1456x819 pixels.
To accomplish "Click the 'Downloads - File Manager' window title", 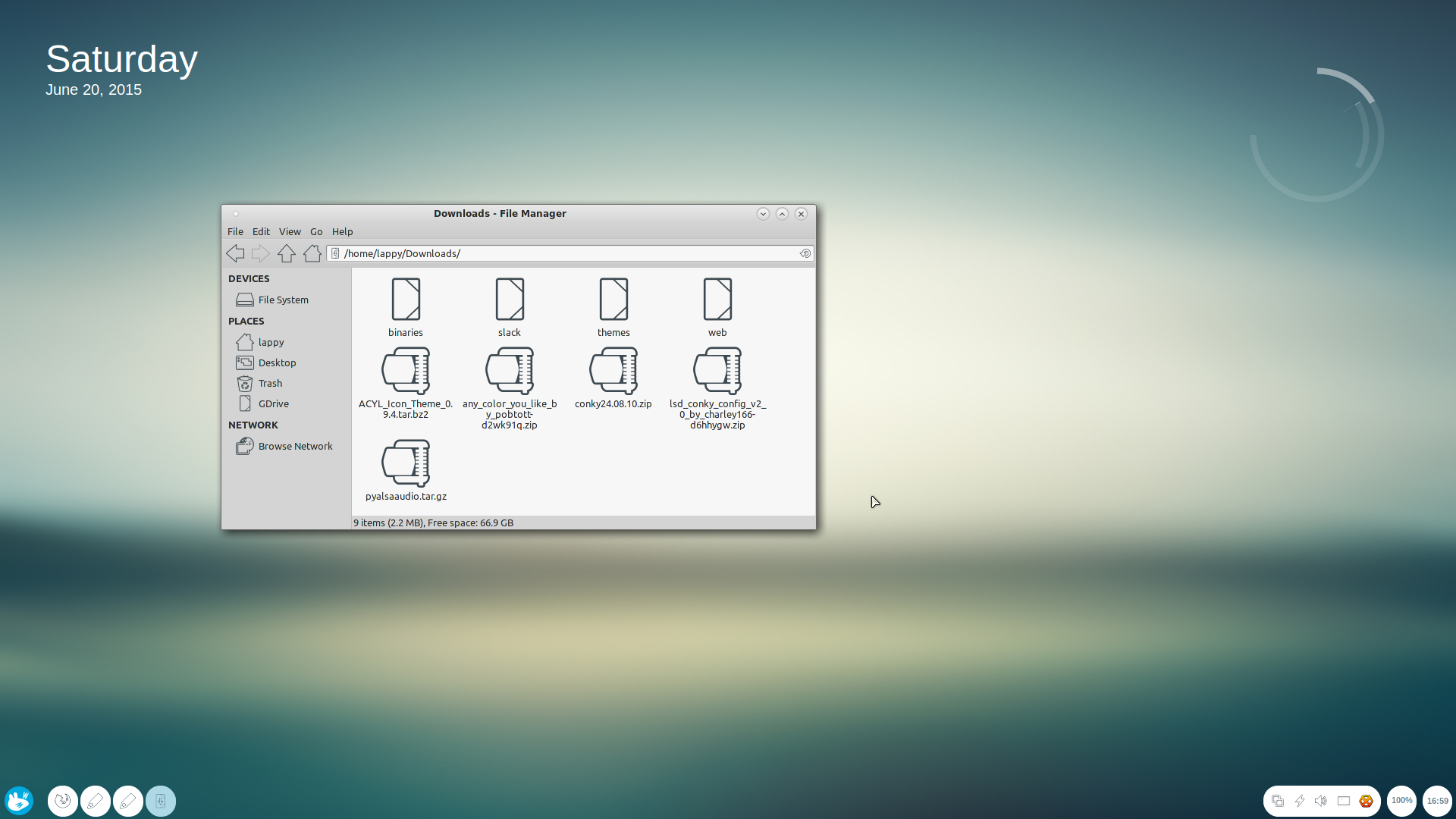I will [500, 213].
